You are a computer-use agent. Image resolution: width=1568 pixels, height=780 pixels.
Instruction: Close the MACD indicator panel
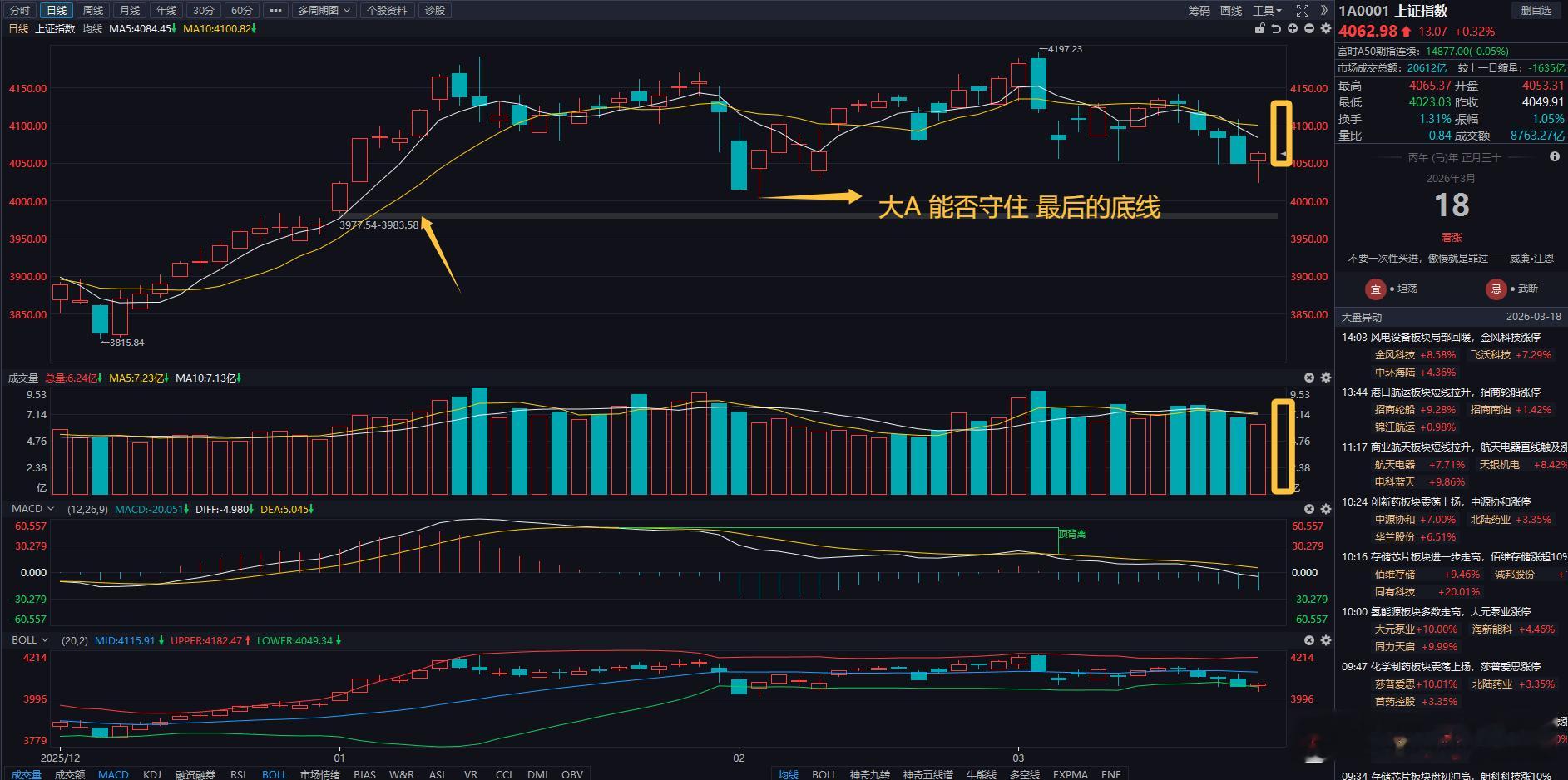click(1309, 509)
